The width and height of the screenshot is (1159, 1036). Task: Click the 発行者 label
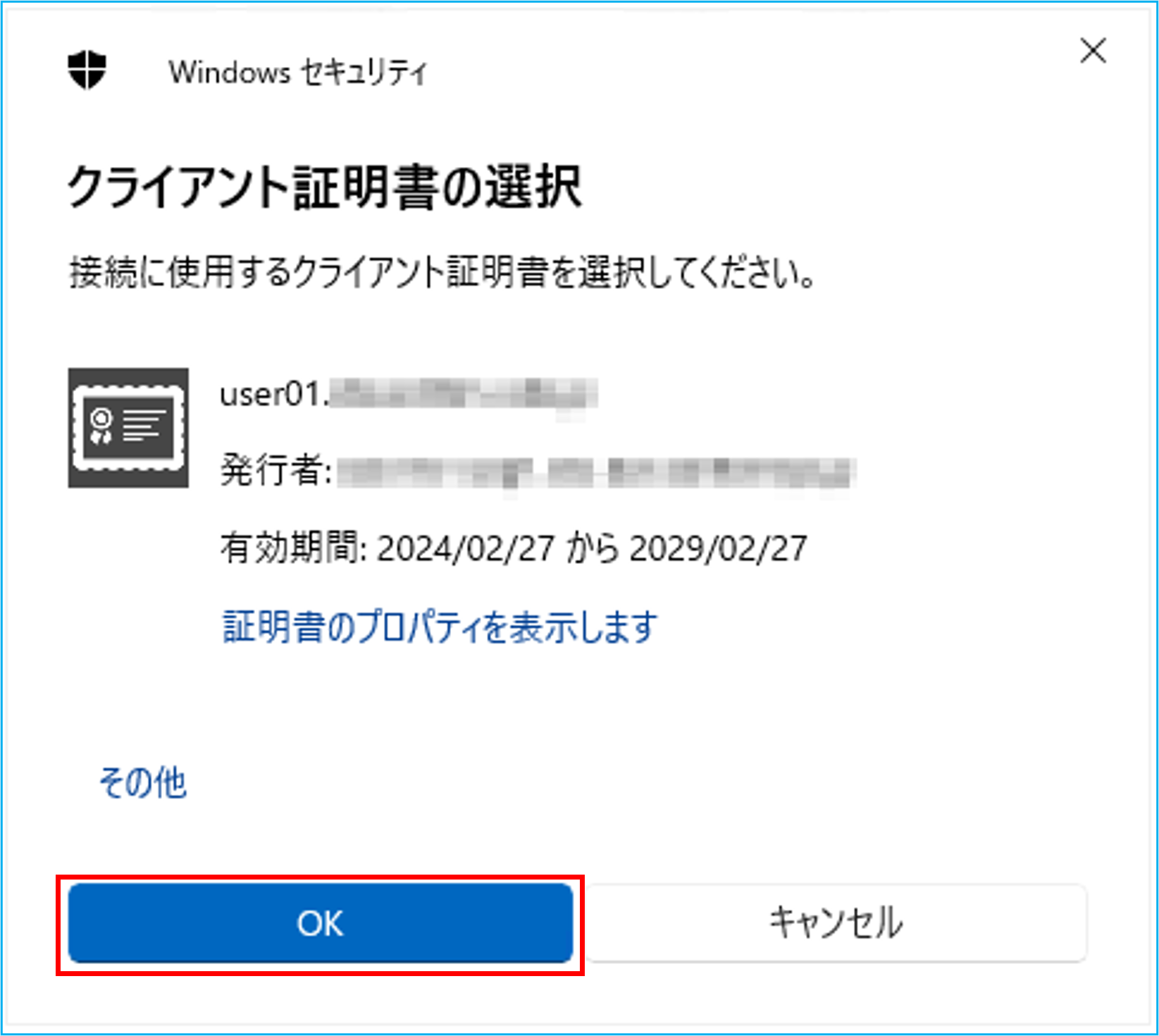tap(275, 470)
